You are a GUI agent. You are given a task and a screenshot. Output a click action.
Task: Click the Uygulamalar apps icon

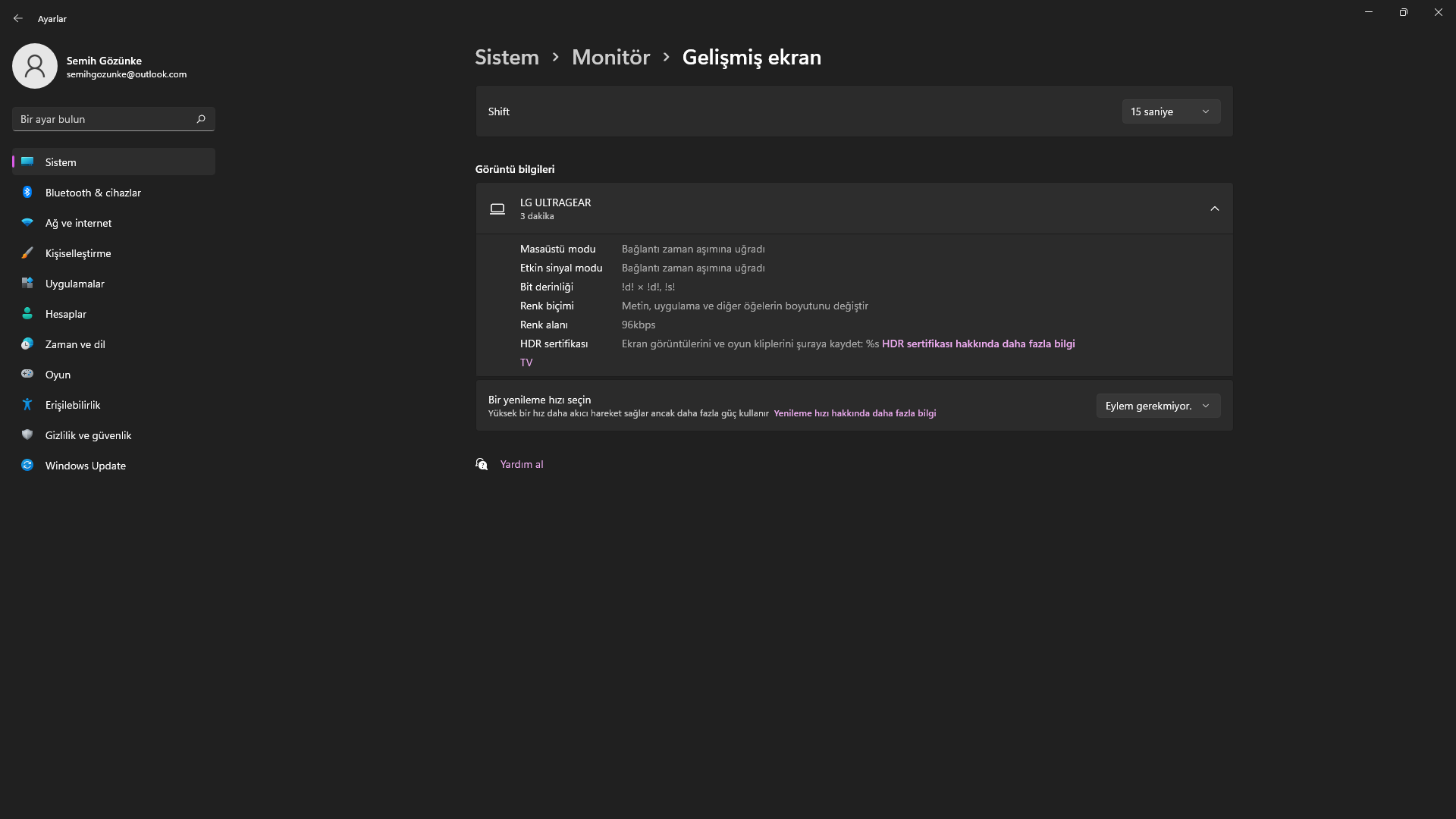click(27, 284)
